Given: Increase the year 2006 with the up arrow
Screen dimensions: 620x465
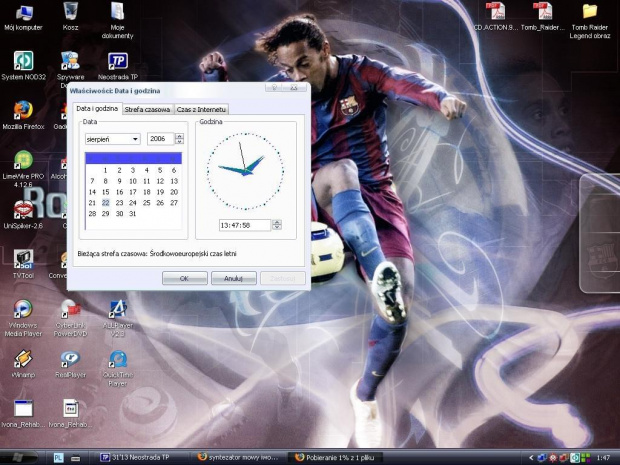Looking at the screenshot, I should point(179,136).
